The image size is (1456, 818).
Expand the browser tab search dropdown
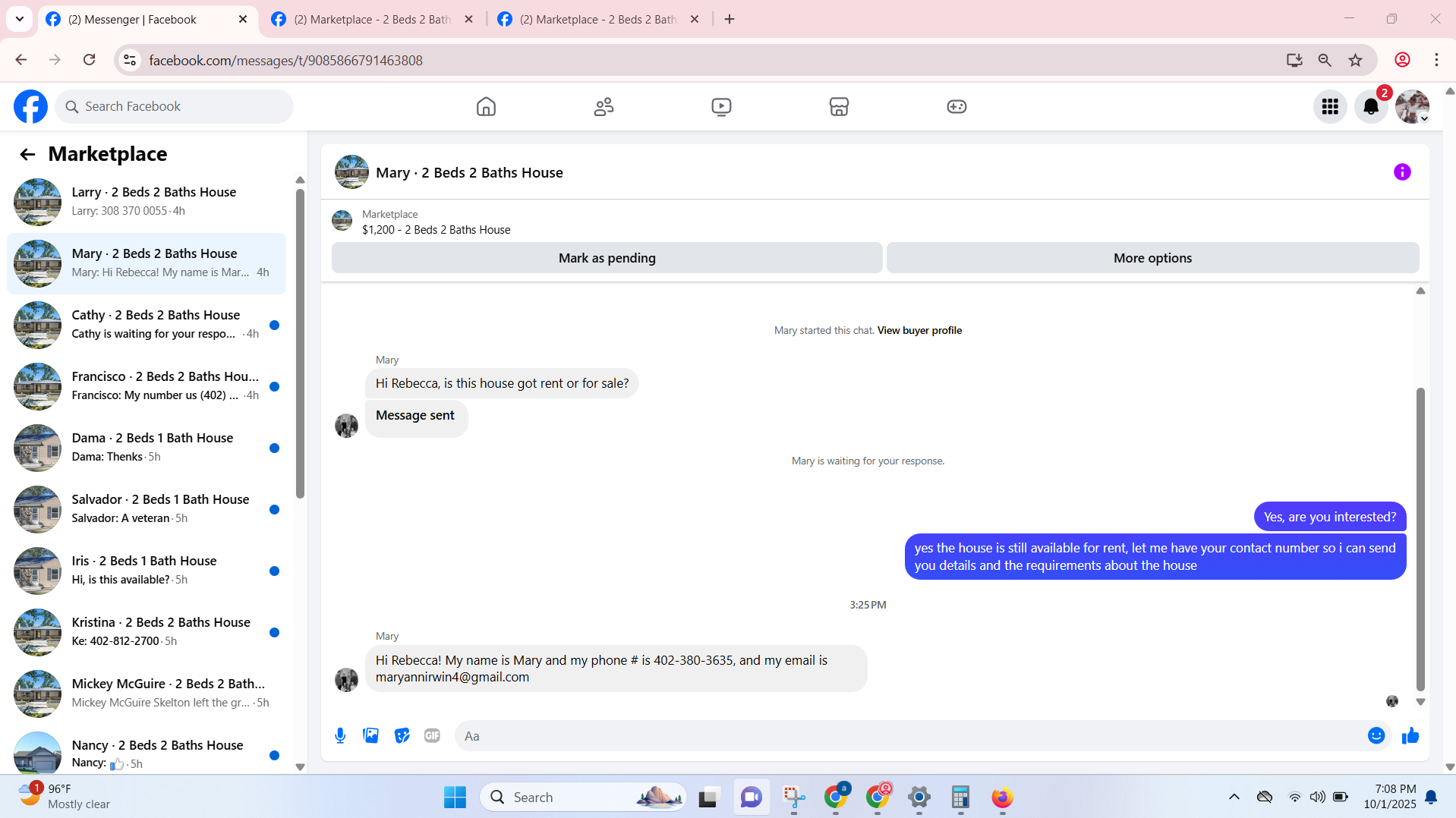[x=20, y=19]
